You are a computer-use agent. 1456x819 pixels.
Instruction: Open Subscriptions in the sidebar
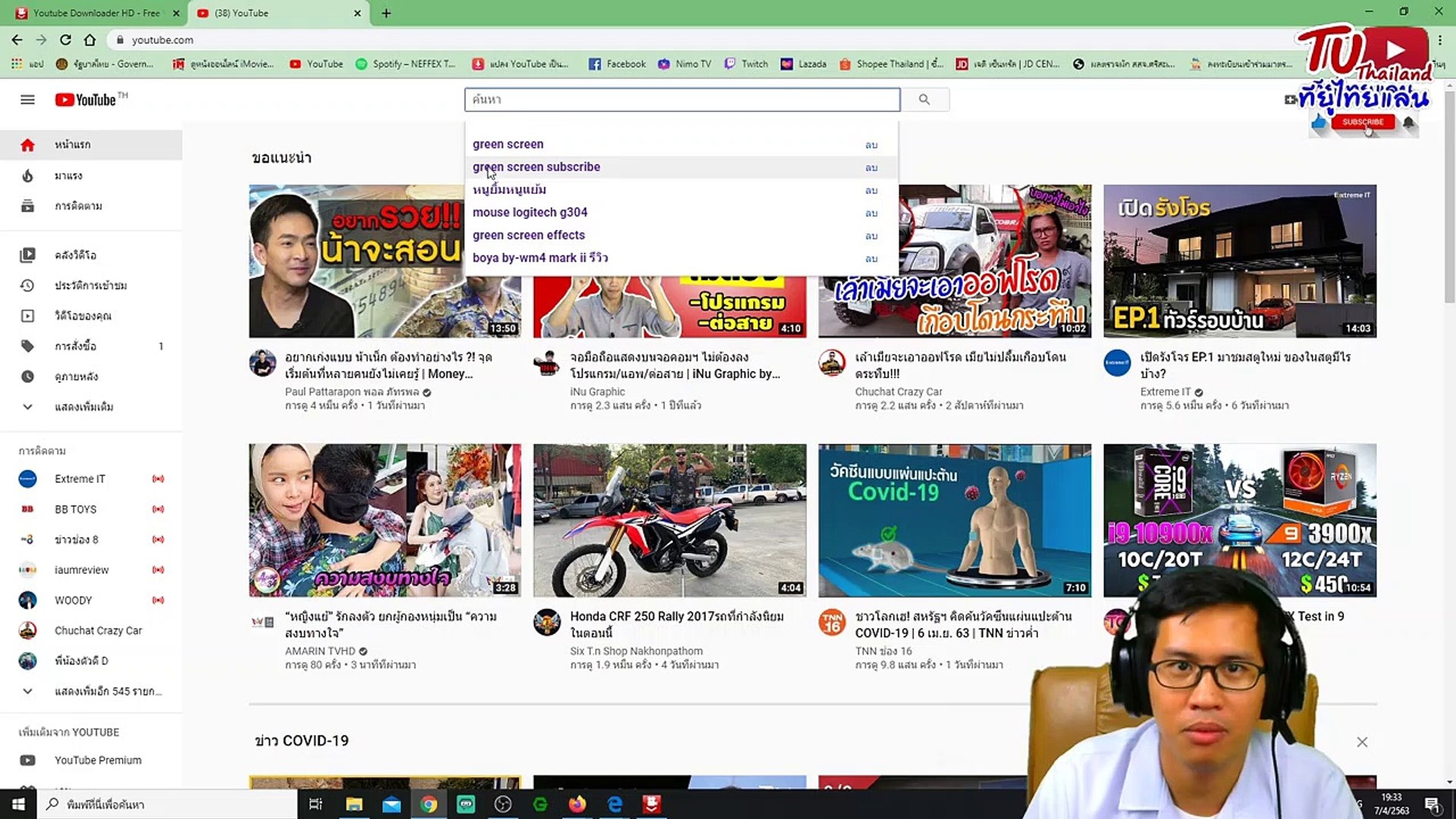click(x=77, y=206)
